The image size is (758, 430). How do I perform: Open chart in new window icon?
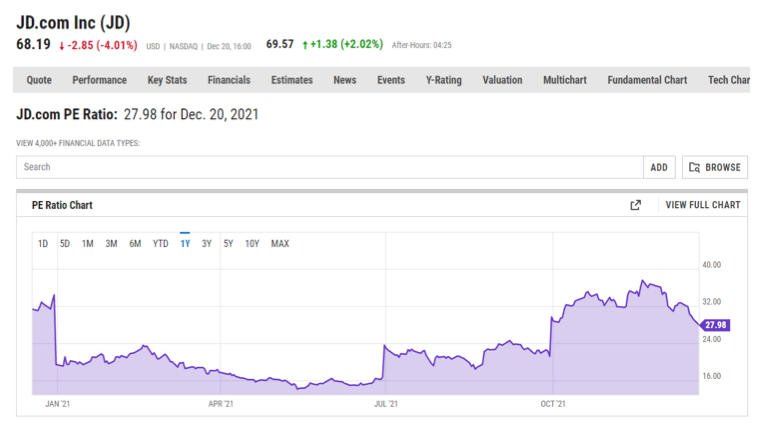[x=635, y=205]
